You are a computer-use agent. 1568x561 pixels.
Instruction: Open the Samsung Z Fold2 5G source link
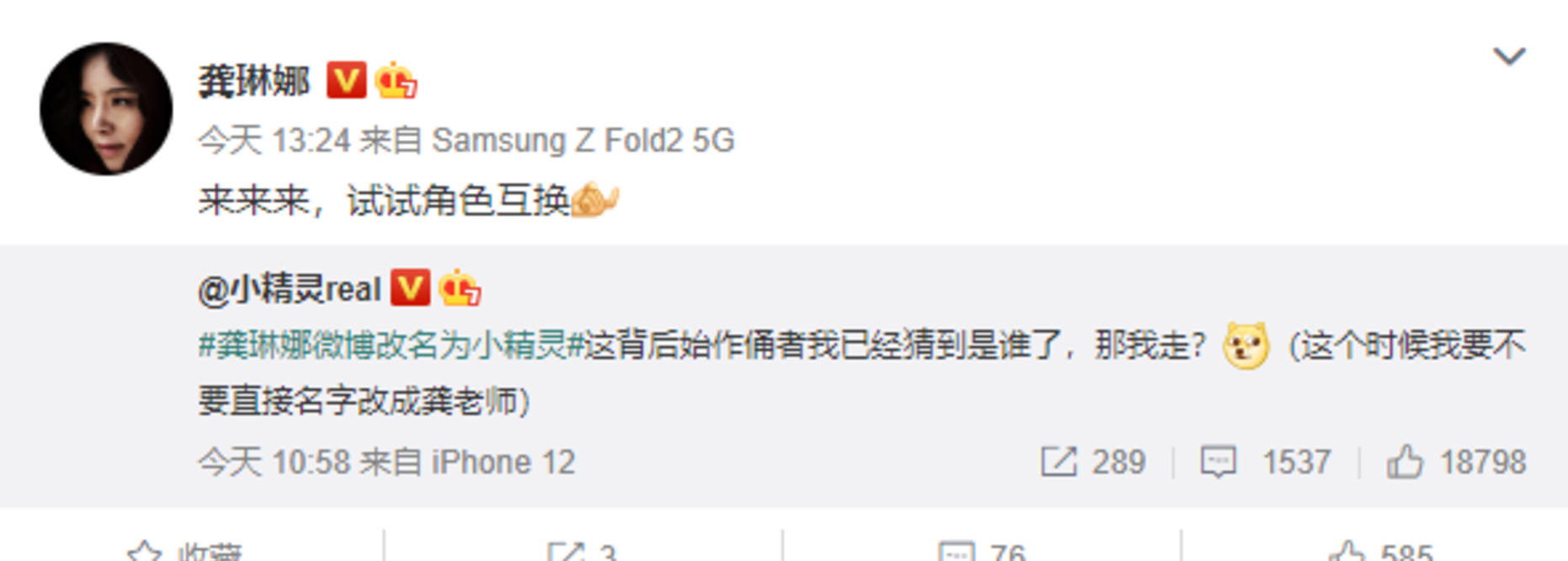pos(583,140)
